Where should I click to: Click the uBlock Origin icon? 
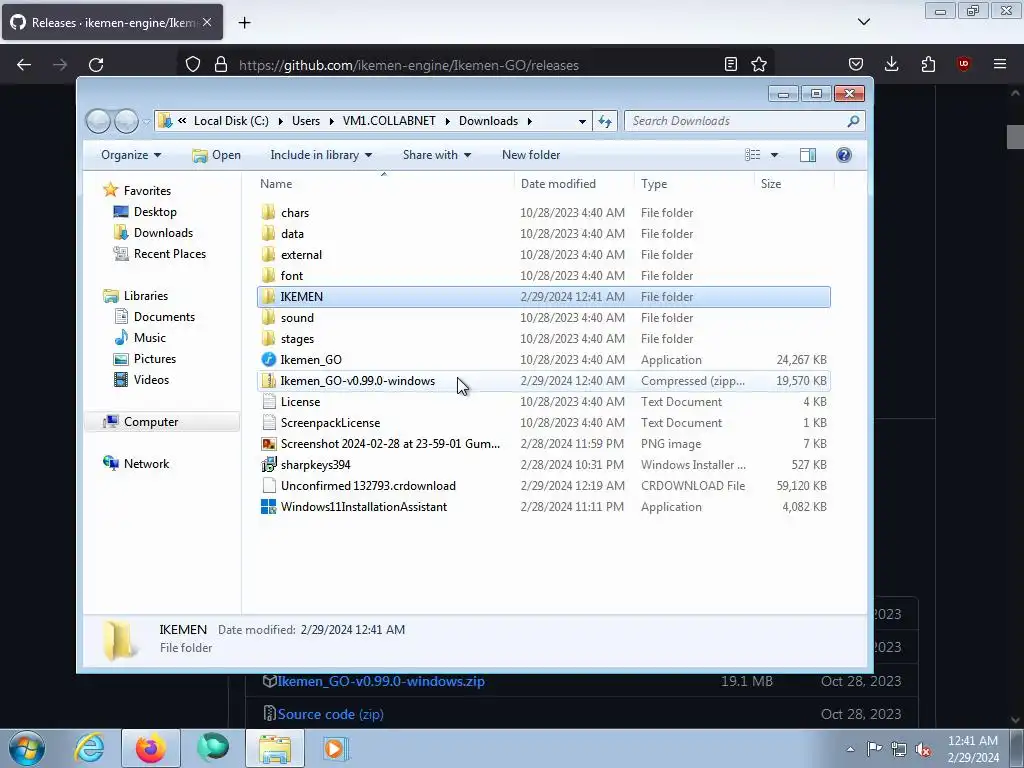963,64
